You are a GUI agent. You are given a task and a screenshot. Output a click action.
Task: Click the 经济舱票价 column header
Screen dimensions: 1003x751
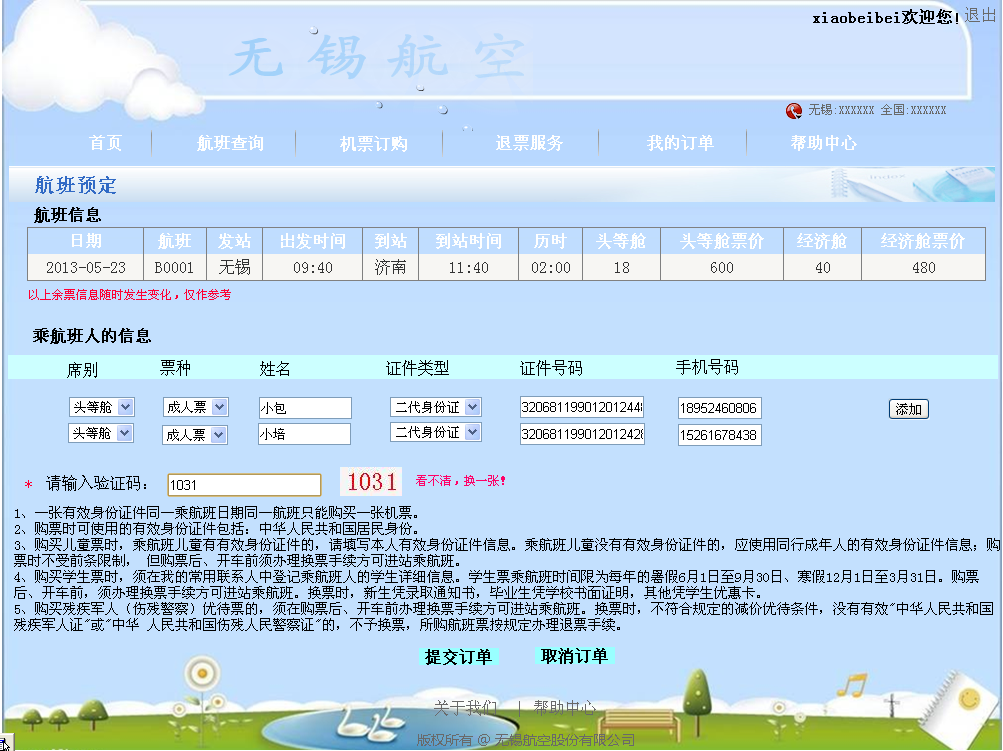point(923,241)
